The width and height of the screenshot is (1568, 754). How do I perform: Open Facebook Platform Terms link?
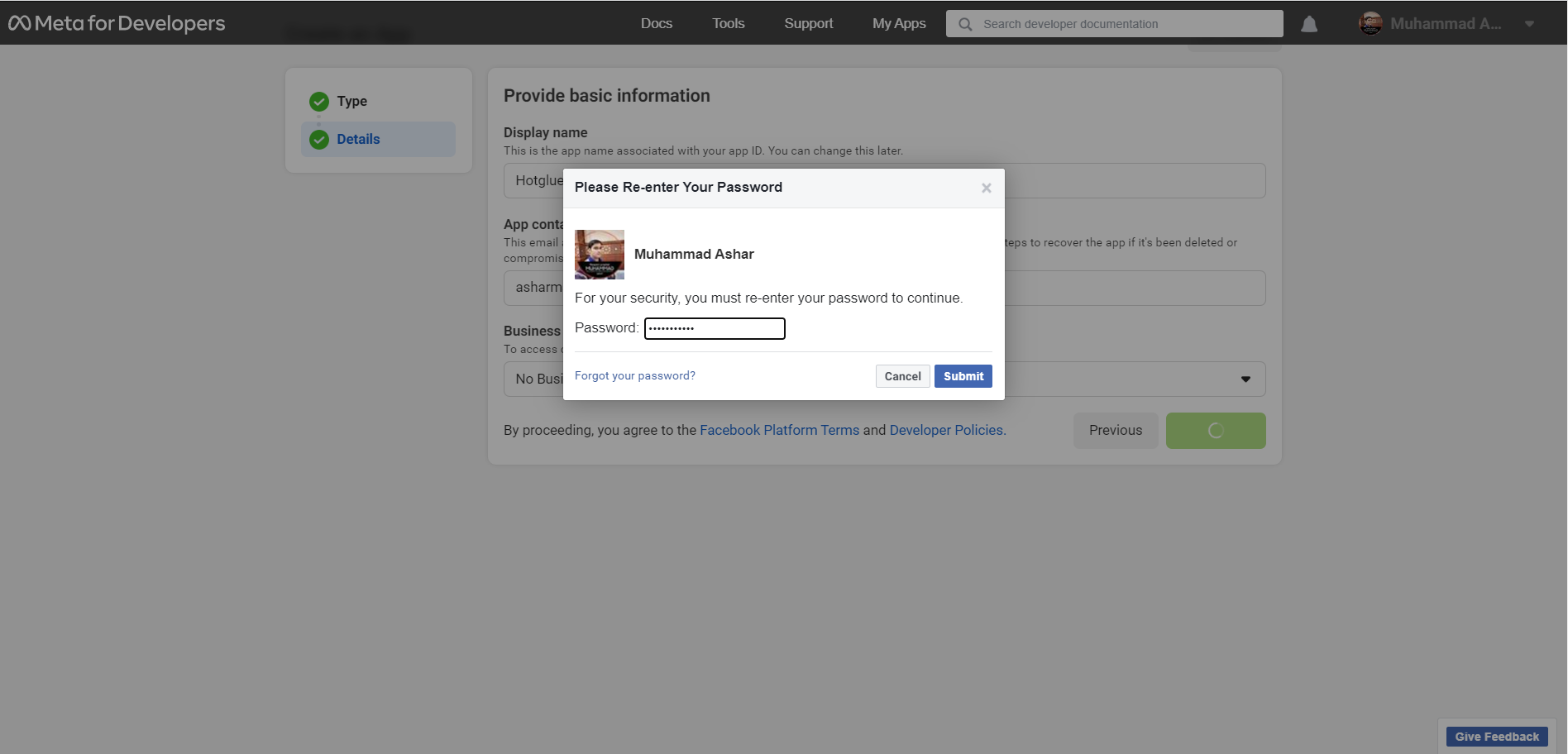coord(780,430)
